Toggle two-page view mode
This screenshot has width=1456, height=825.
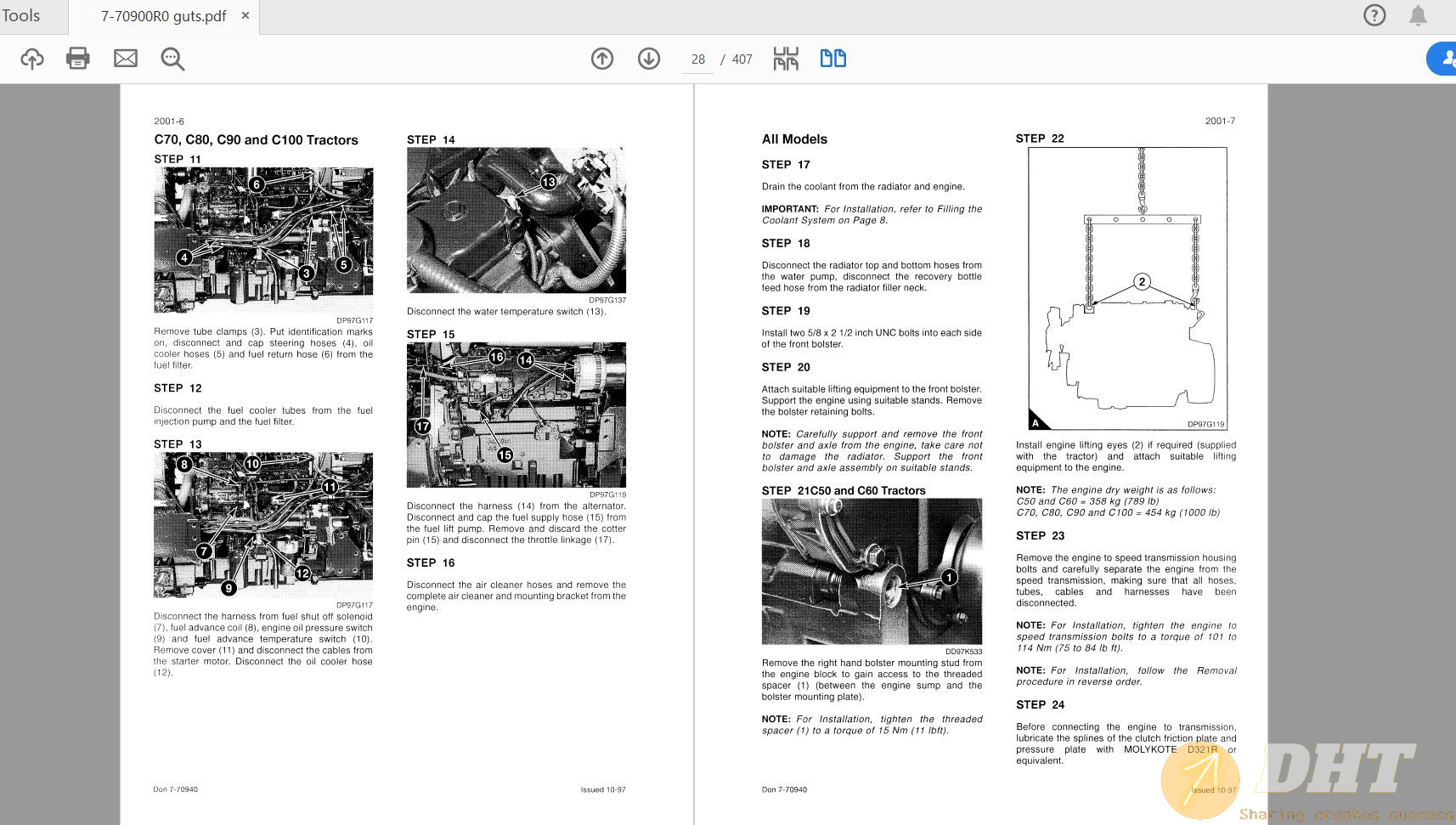[x=832, y=59]
